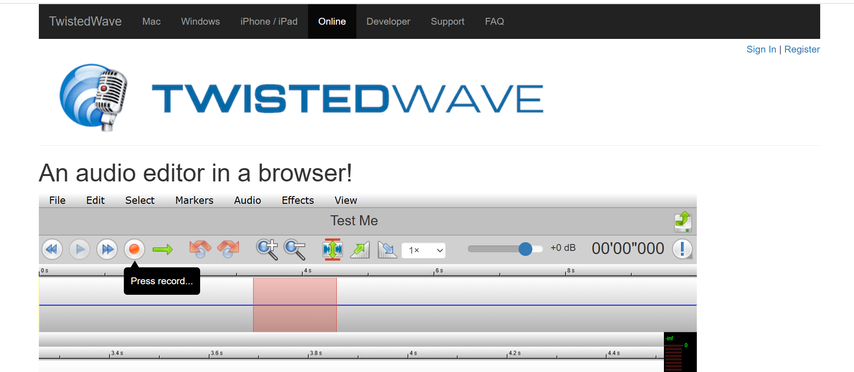Click the Press record... tooltip
This screenshot has height=372, width=854.
[x=162, y=281]
